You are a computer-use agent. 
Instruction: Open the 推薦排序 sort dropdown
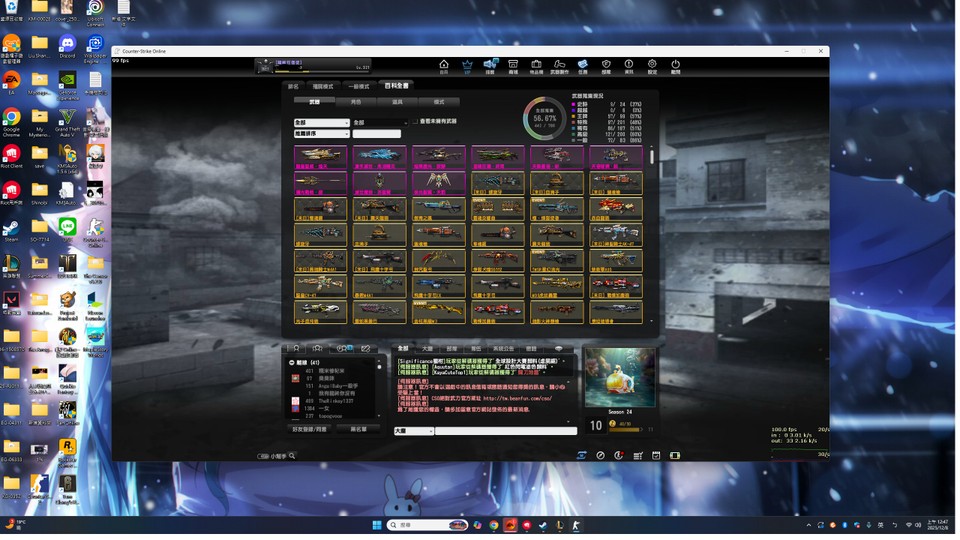point(321,133)
